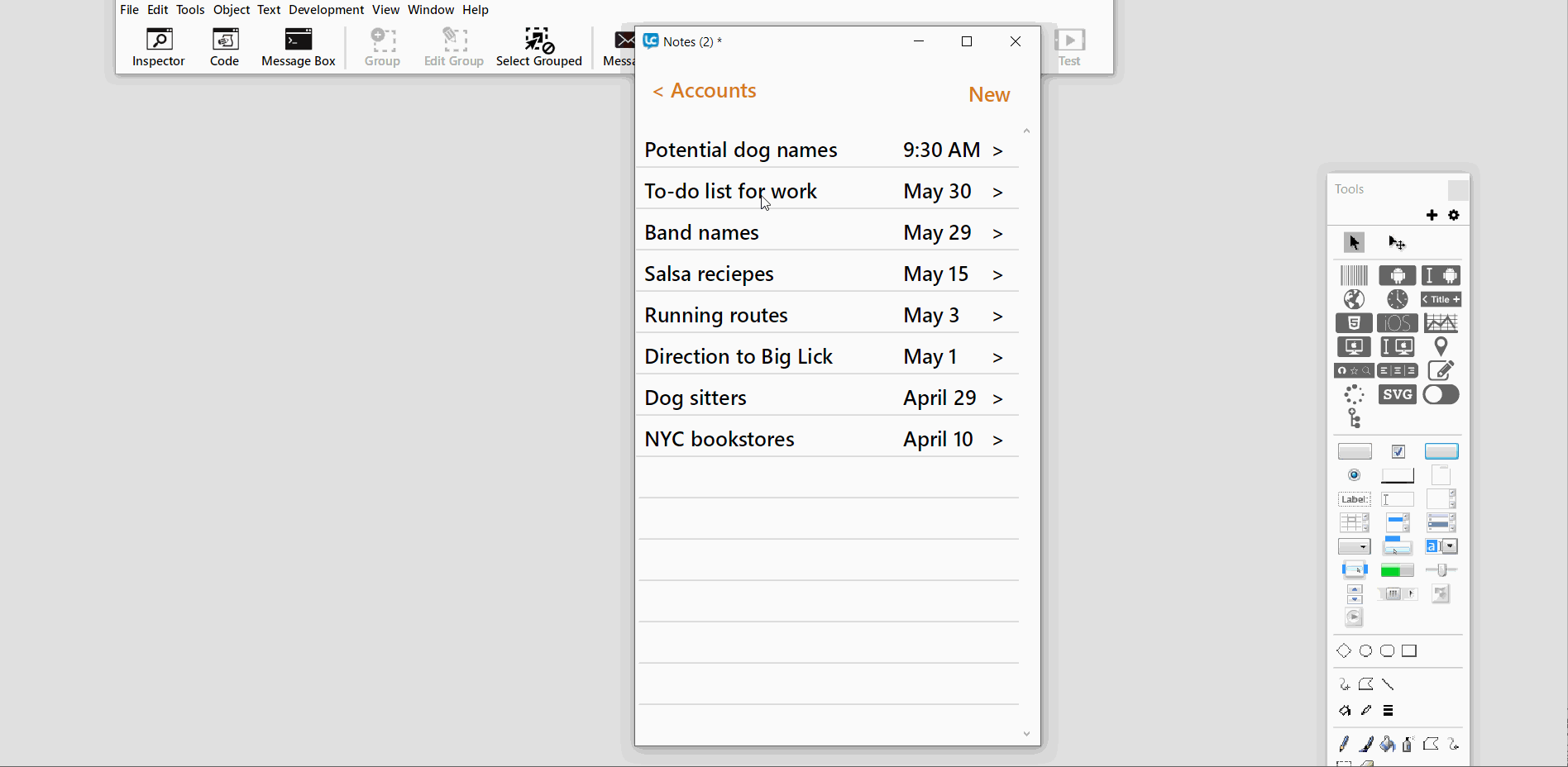Open the Object menu
Viewport: 1568px width, 767px height.
click(231, 10)
